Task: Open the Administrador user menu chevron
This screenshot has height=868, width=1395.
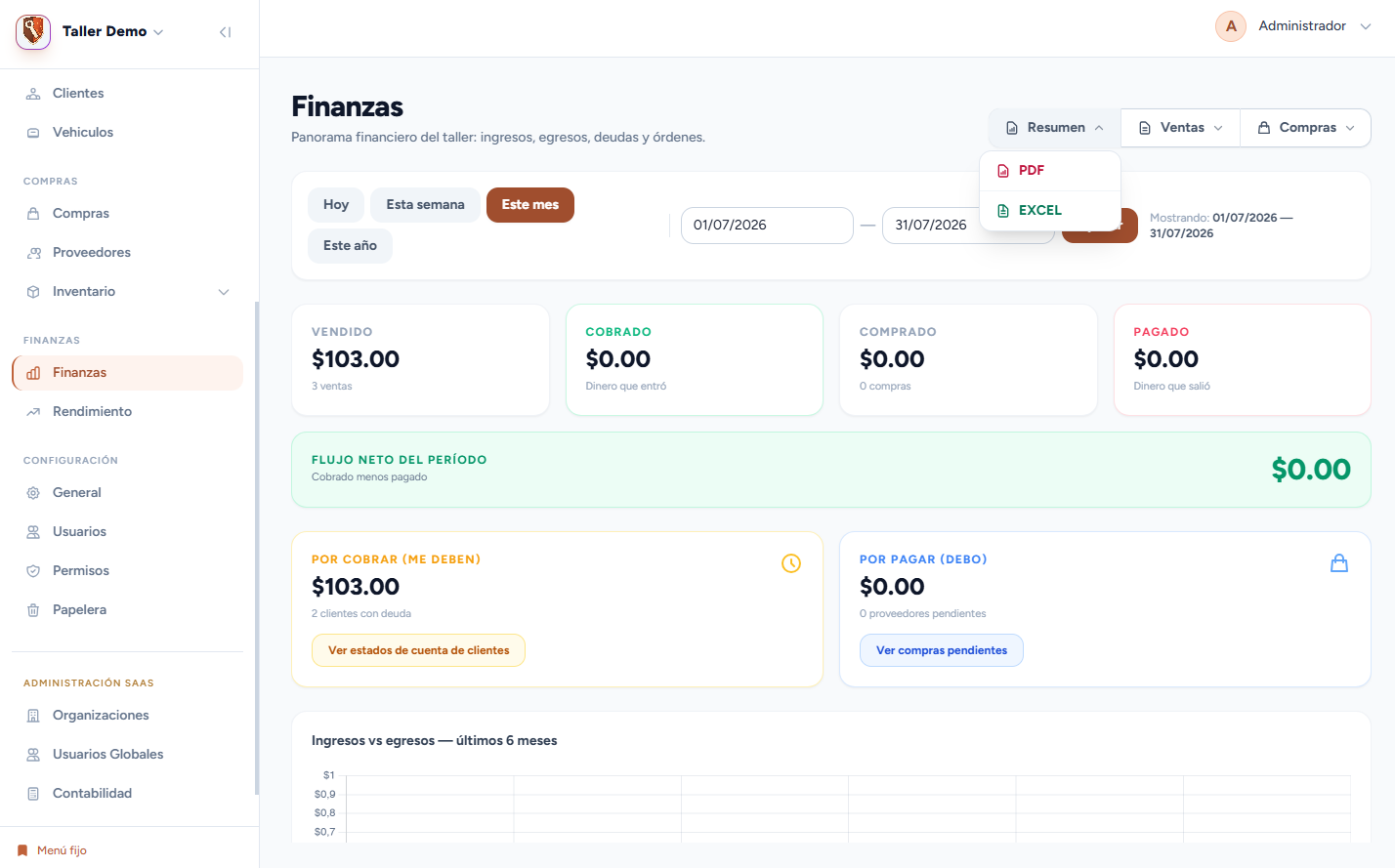Action: 1366,26
